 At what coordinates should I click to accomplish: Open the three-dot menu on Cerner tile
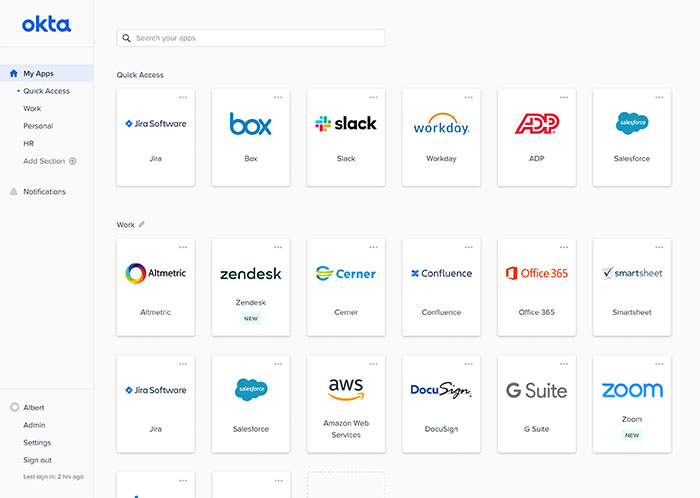(373, 247)
